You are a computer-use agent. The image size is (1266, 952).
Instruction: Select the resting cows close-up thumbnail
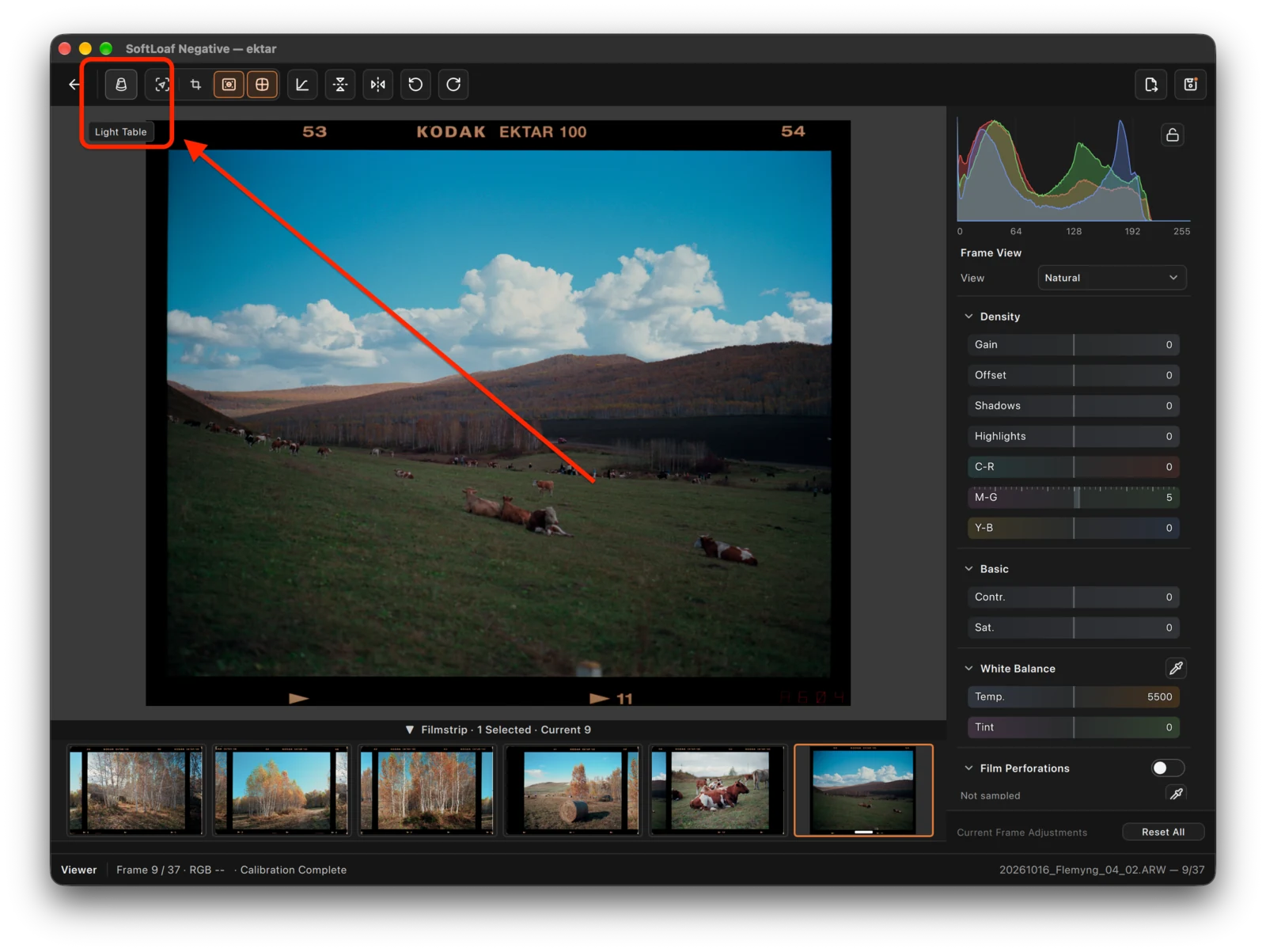[x=718, y=791]
